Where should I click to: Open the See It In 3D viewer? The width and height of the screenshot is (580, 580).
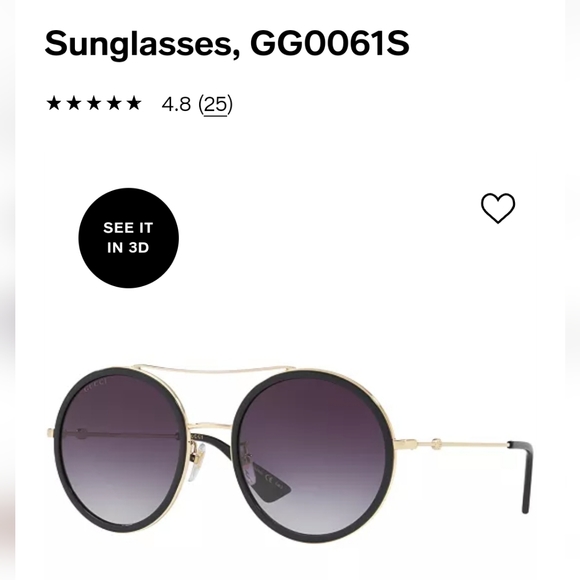click(x=128, y=238)
